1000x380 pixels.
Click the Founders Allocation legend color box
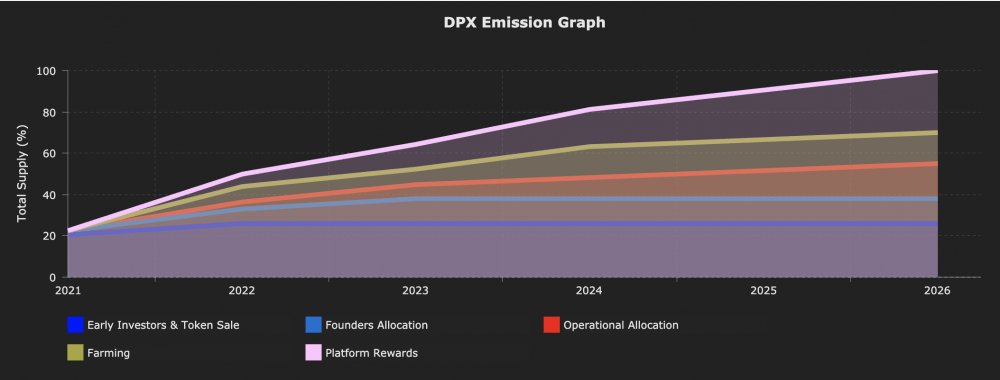tap(313, 325)
